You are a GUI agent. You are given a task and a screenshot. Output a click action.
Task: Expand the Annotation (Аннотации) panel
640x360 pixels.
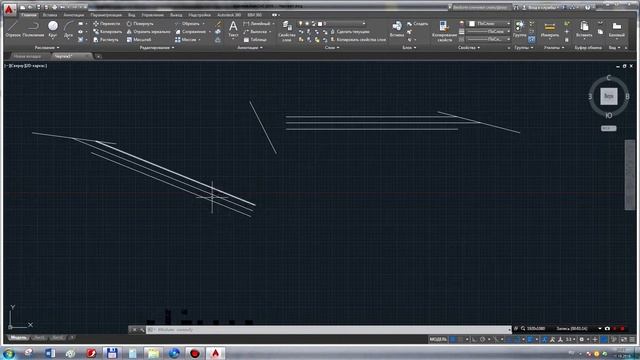pyautogui.click(x=250, y=48)
